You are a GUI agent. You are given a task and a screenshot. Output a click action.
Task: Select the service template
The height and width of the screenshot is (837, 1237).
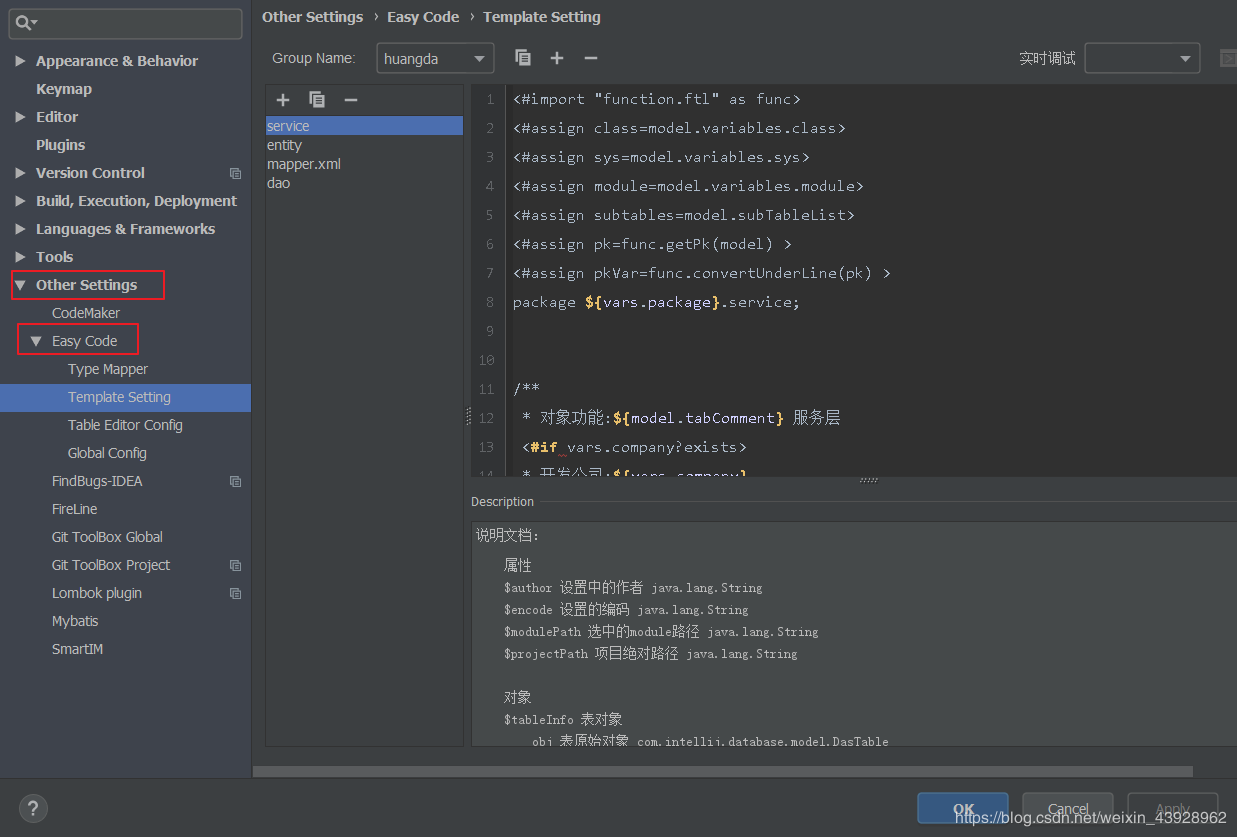point(364,126)
